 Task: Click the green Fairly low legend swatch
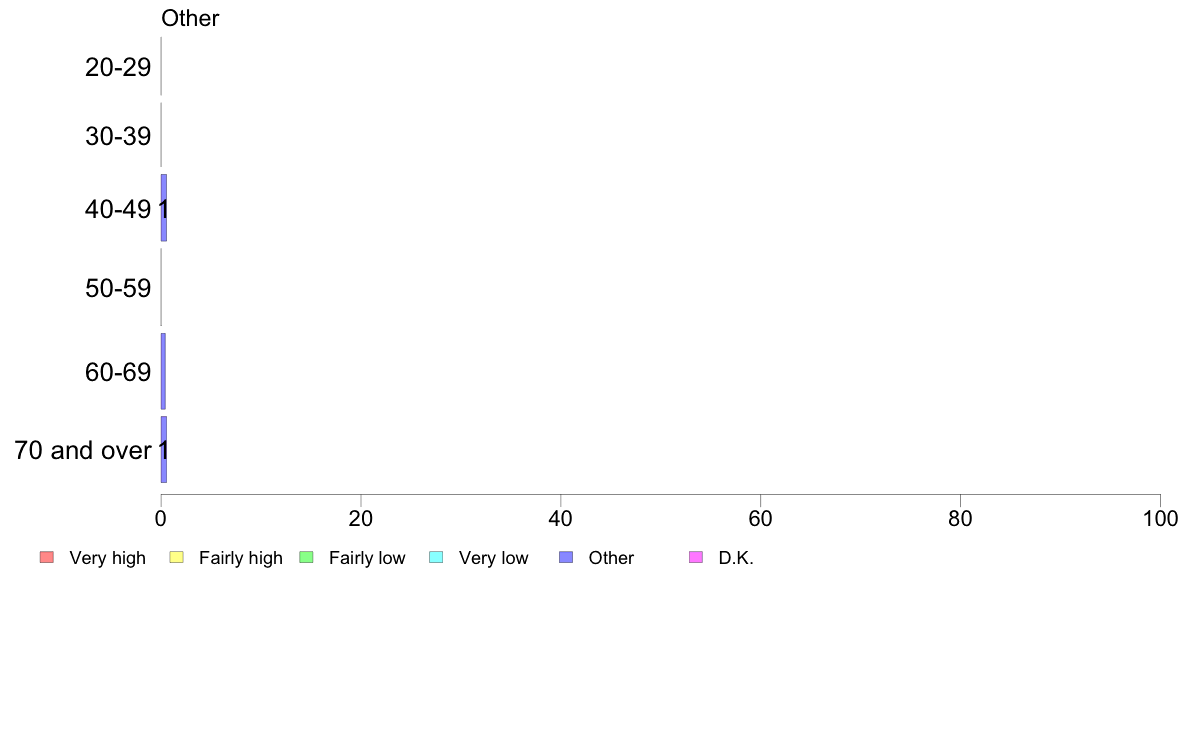[306, 557]
